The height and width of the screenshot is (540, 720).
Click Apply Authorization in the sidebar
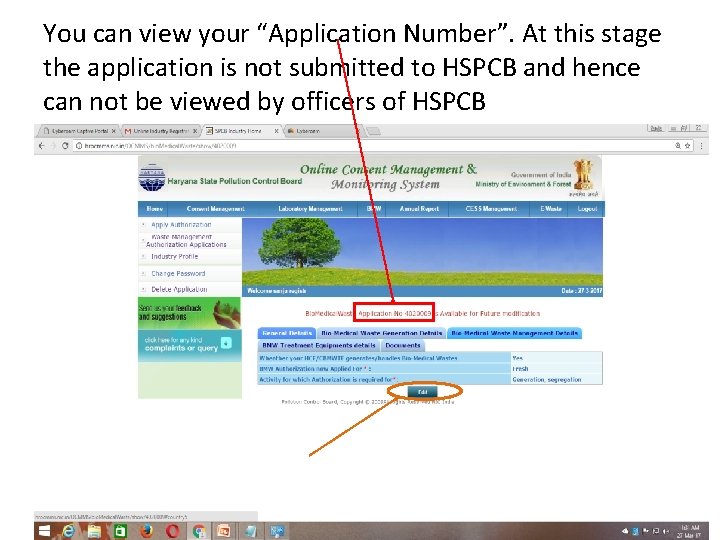[181, 225]
